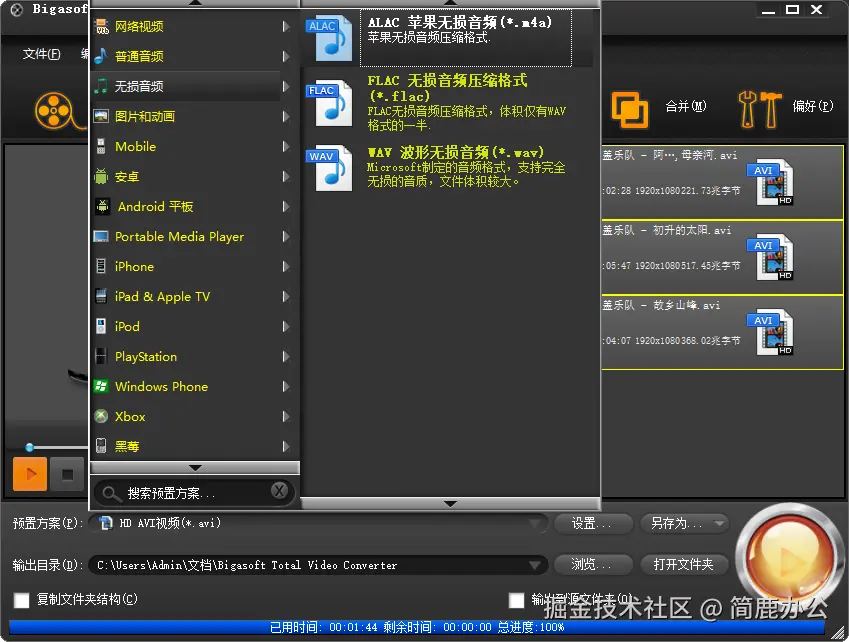Expand the 图片和动画 submenu arrow
This screenshot has width=849, height=642.
285,116
